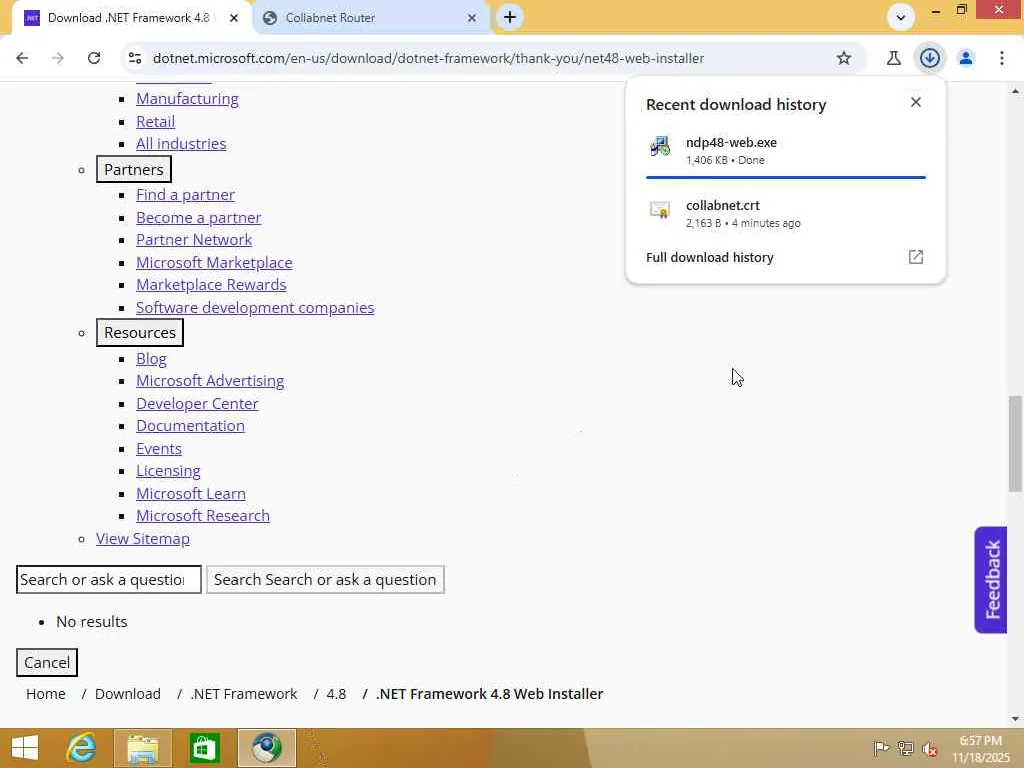The width and height of the screenshot is (1024, 768).
Task: Expand the Resources section button
Action: (x=140, y=332)
